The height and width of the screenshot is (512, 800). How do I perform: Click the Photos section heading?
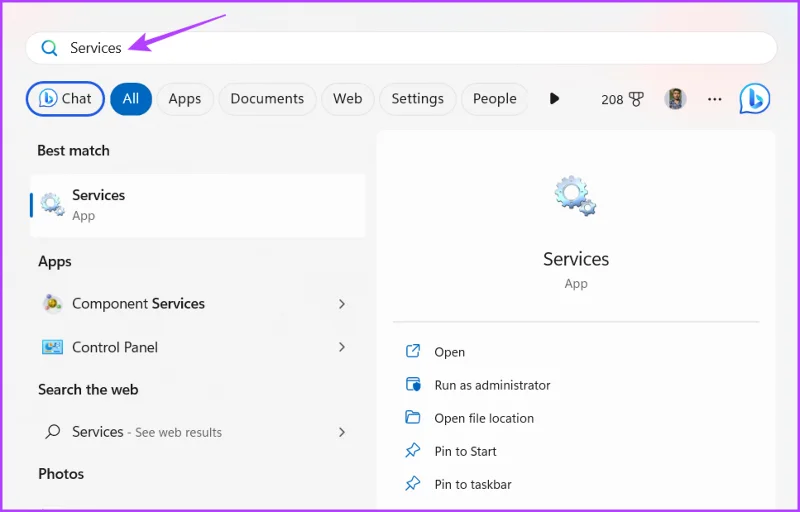[x=61, y=474]
